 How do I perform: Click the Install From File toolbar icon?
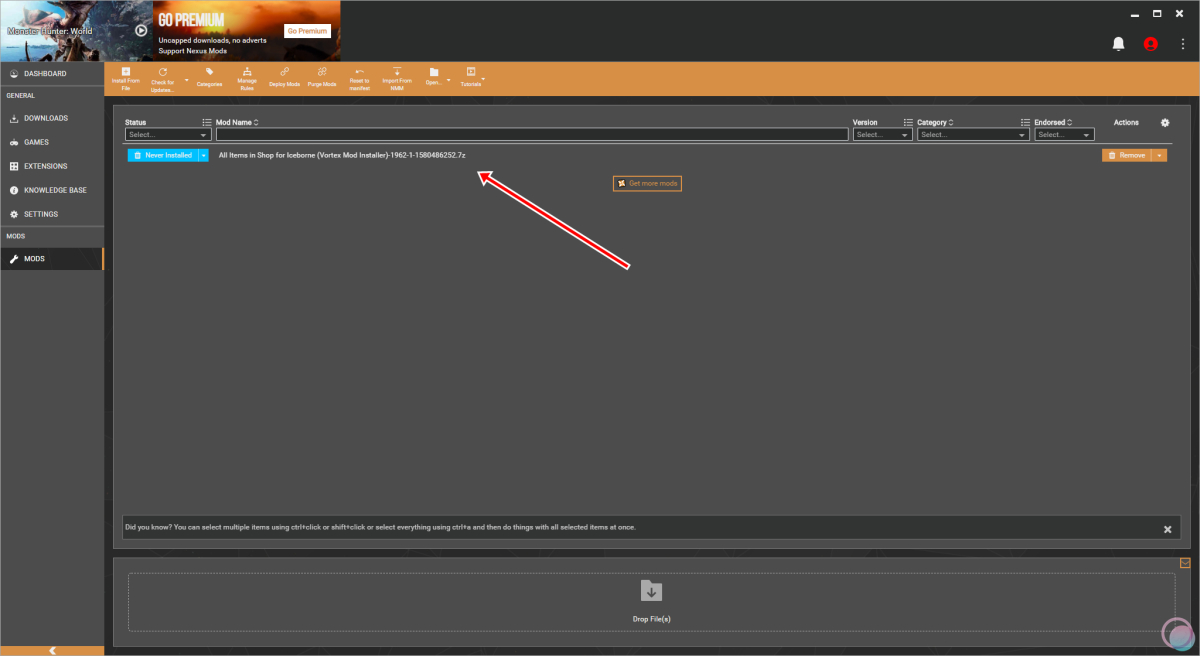[126, 72]
